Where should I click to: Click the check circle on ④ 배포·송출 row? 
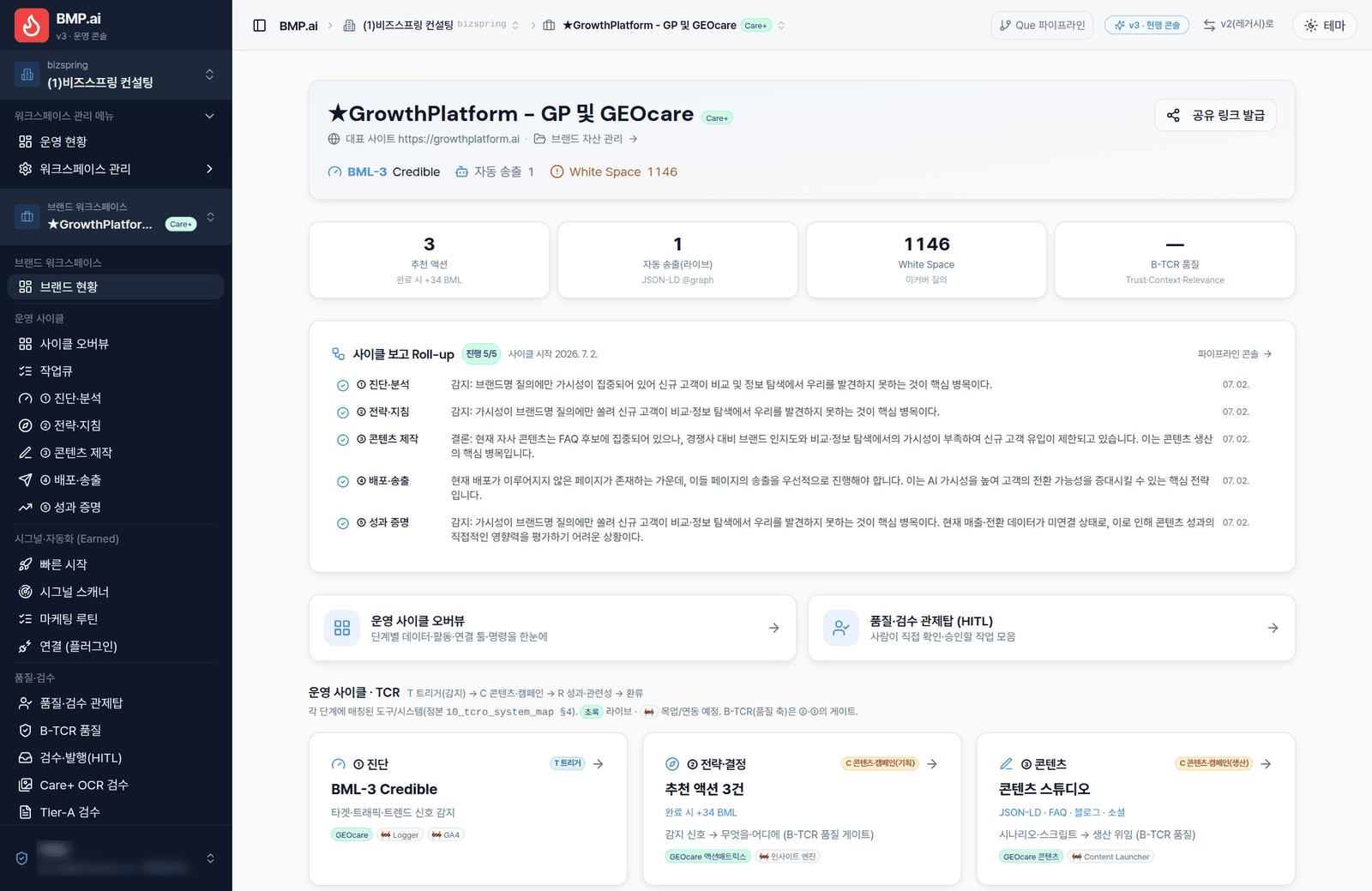(342, 482)
